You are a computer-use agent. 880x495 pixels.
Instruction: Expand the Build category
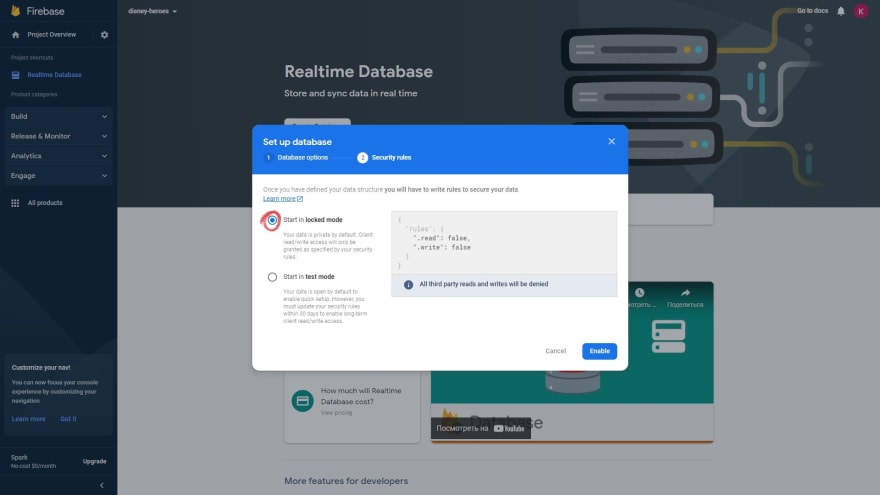click(x=58, y=116)
